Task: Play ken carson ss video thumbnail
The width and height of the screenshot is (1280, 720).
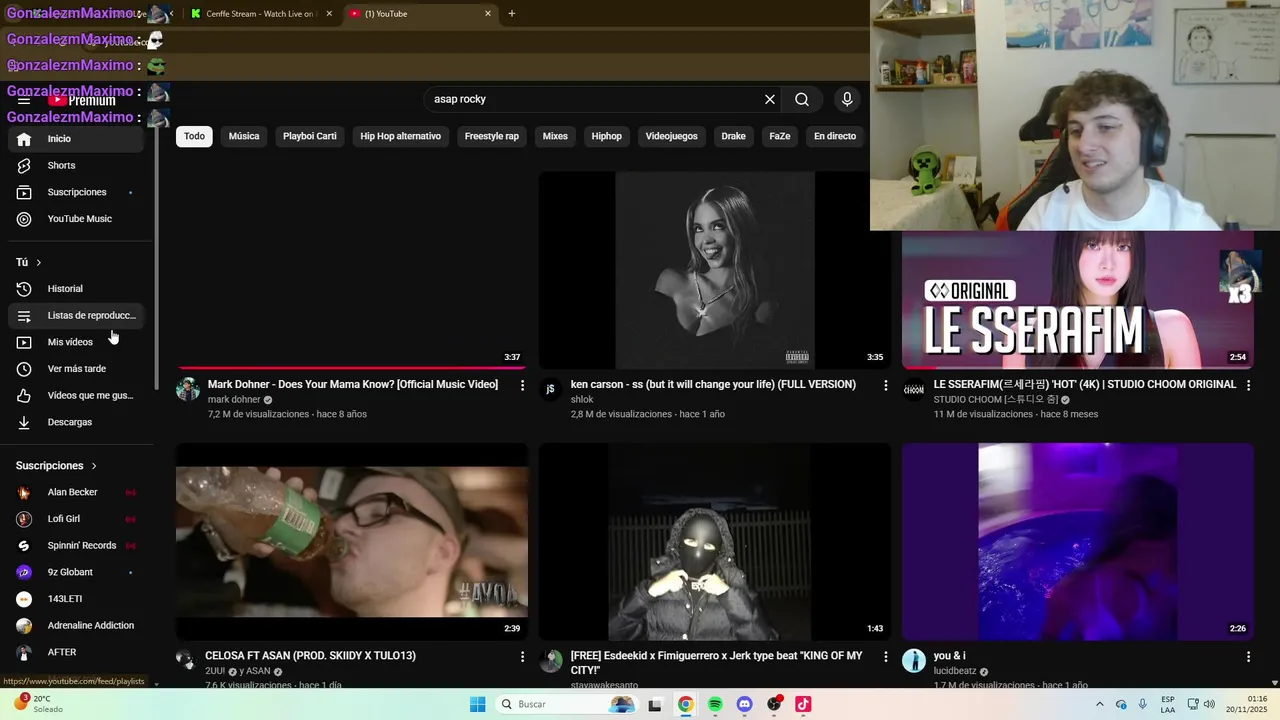Action: coord(715,270)
